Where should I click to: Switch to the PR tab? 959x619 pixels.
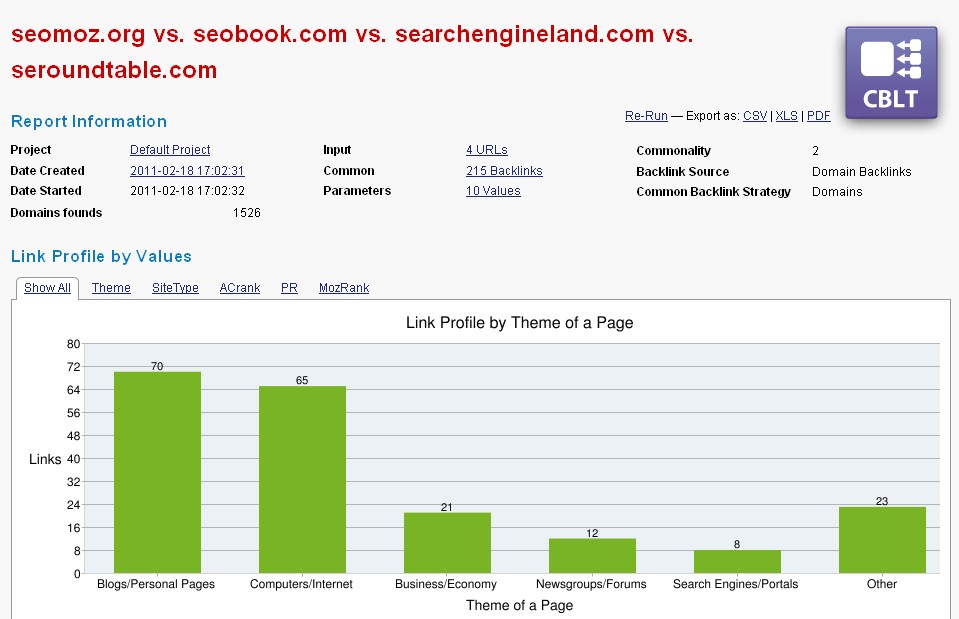pyautogui.click(x=289, y=287)
